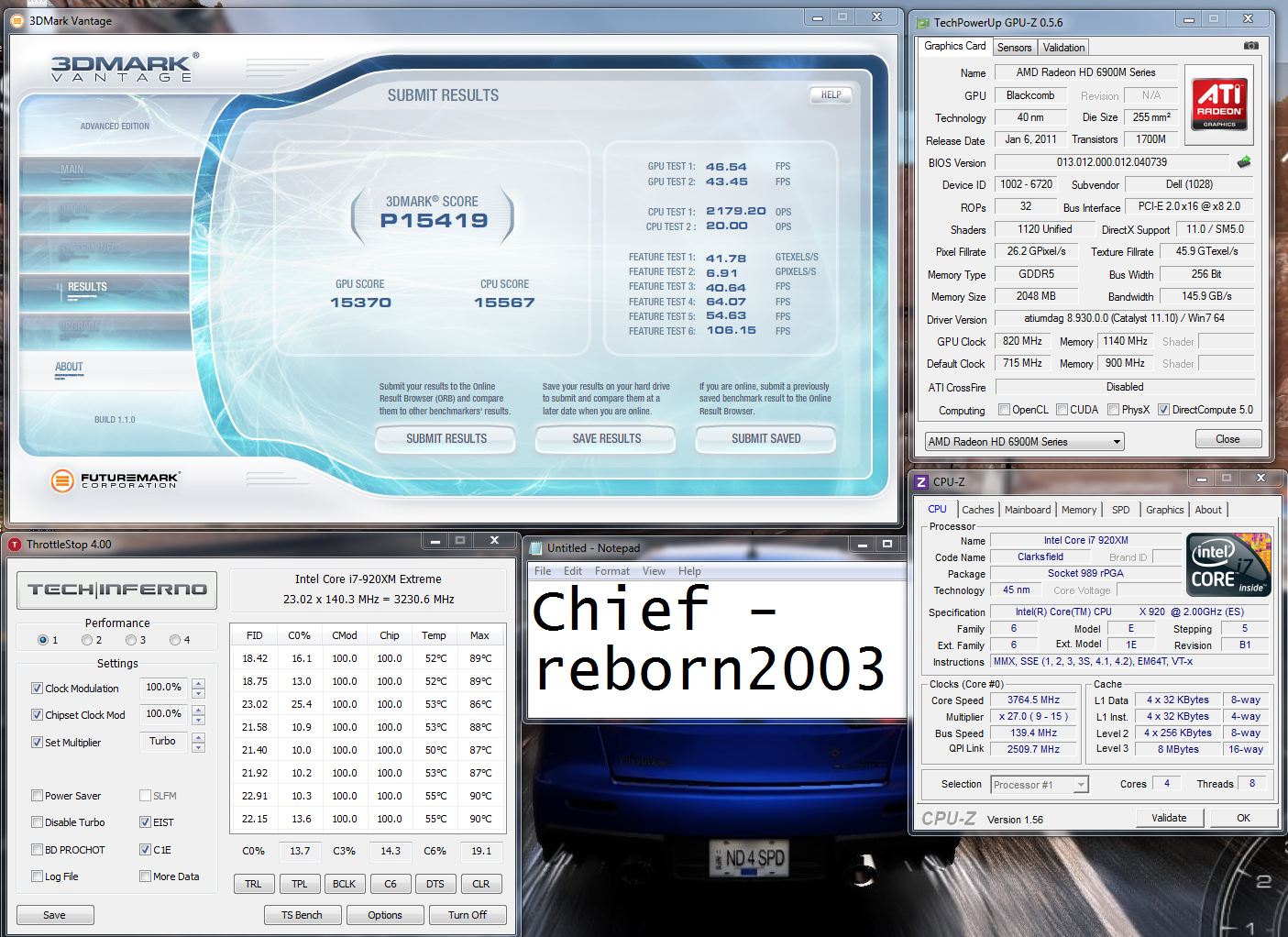Click the SAVE RESULTS button
Screen dimensions: 1288x937
click(x=606, y=438)
